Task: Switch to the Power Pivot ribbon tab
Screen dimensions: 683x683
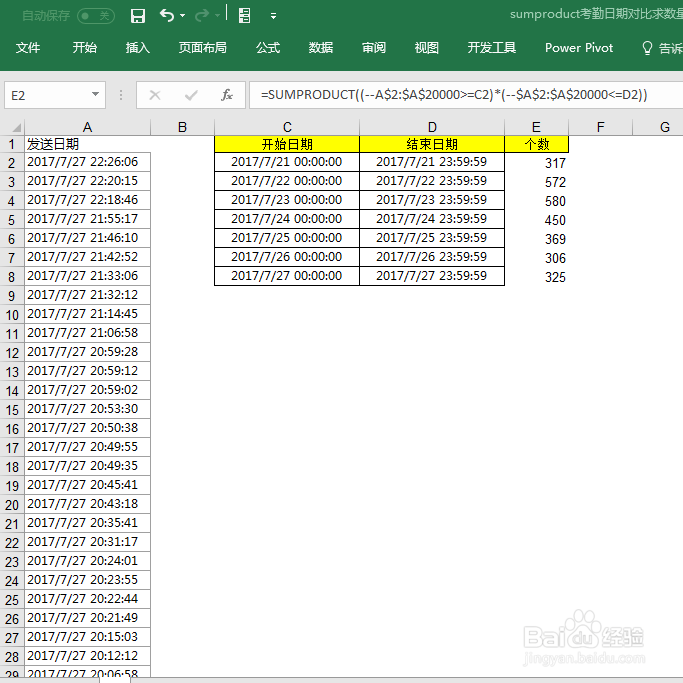Action: (579, 47)
